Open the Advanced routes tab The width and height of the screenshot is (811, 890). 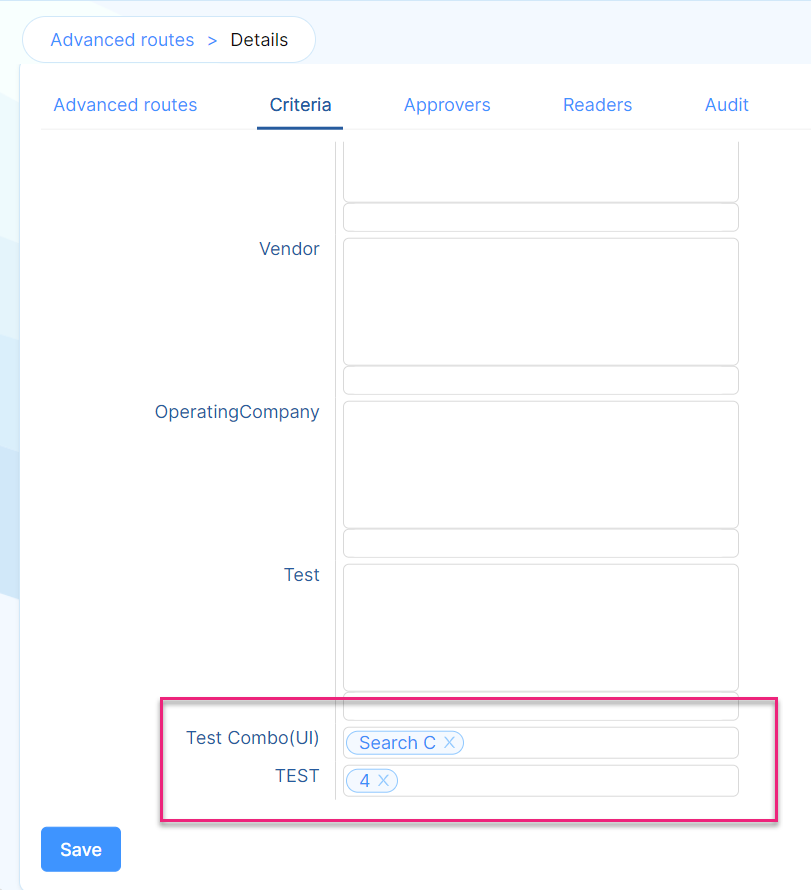125,105
